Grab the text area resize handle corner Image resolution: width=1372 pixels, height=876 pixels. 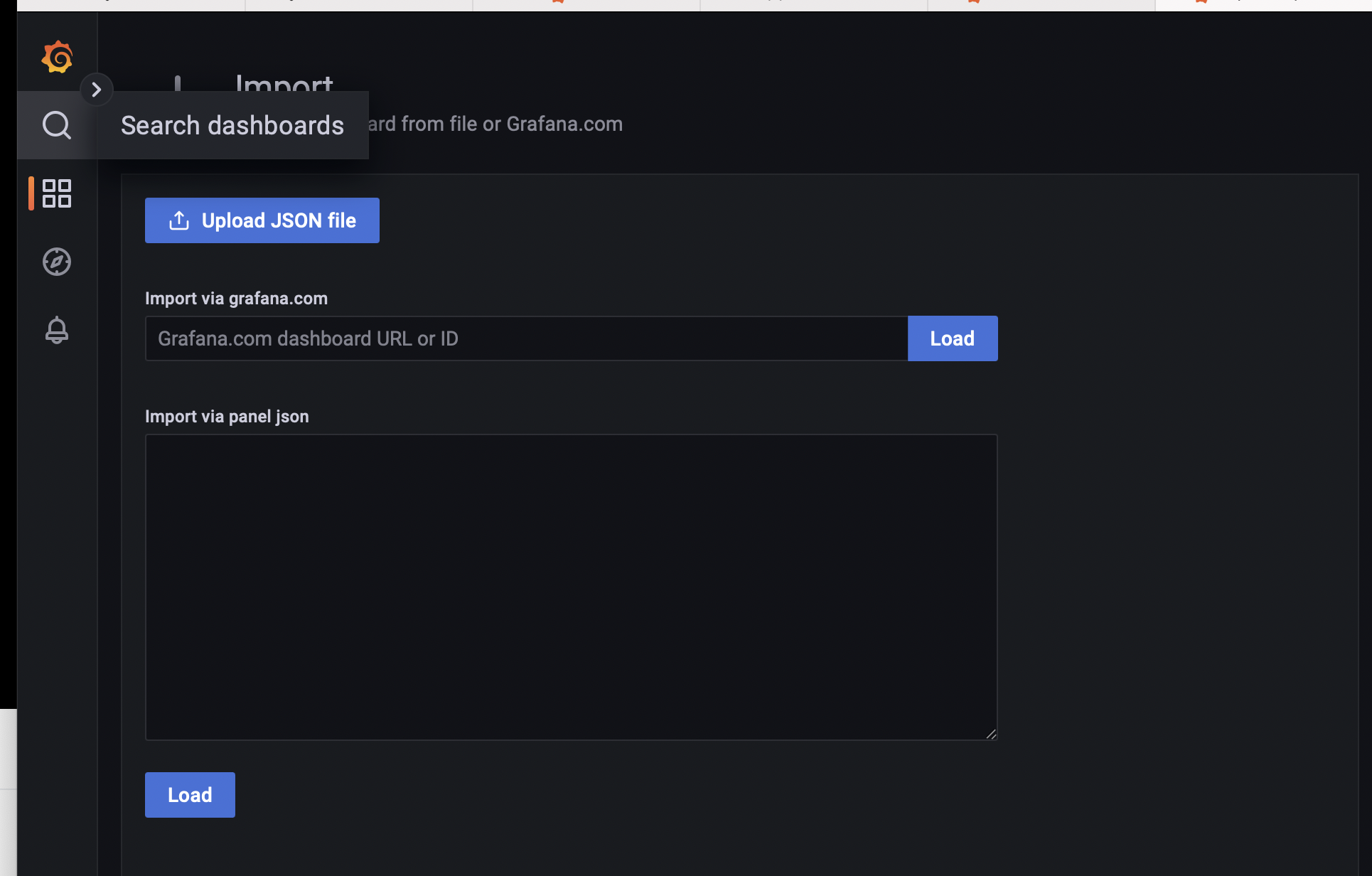point(991,734)
